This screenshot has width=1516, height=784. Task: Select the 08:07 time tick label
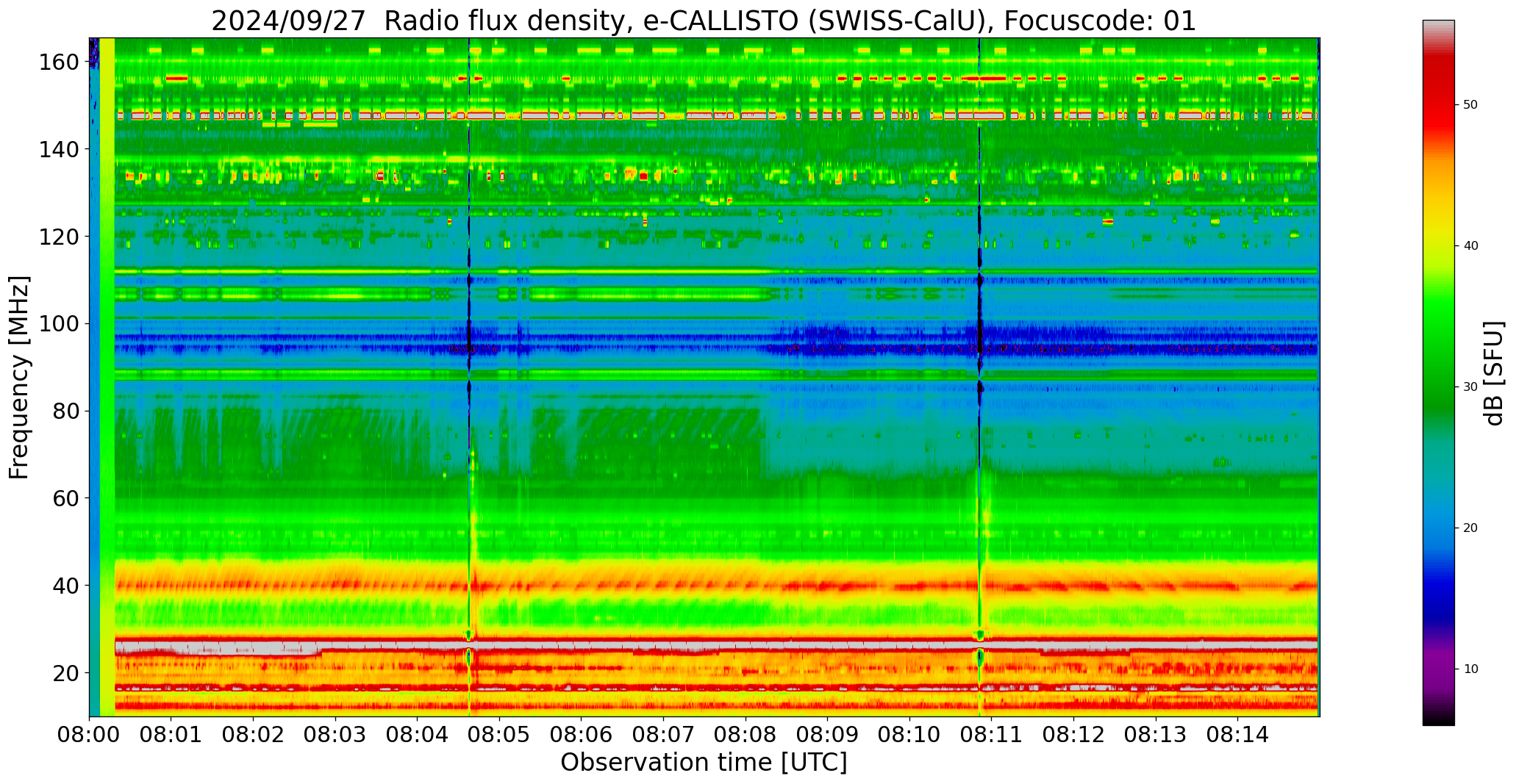tap(664, 733)
